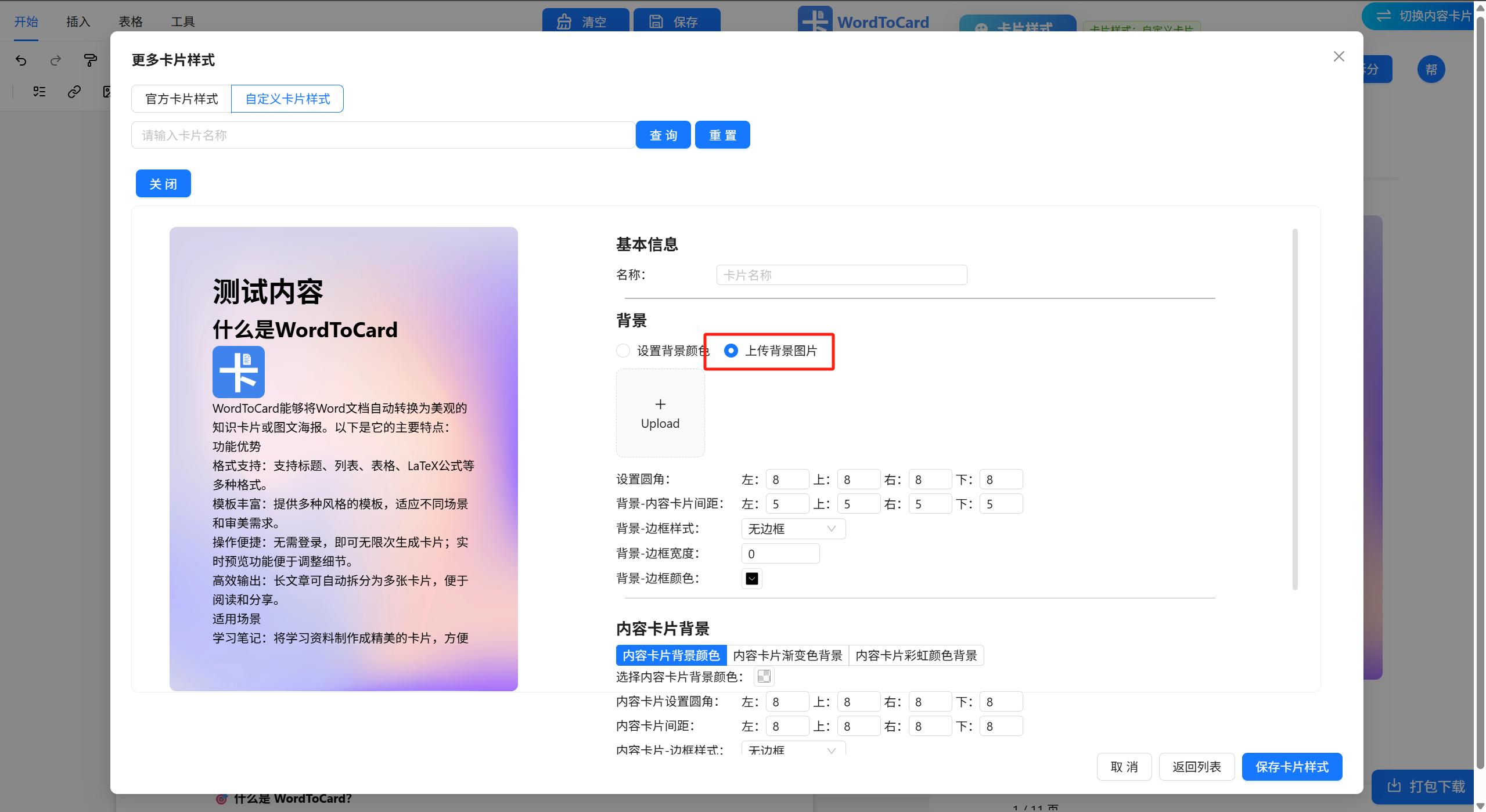Click the 请输入卡片名称 search field
The height and width of the screenshot is (812, 1486).
pyautogui.click(x=383, y=135)
